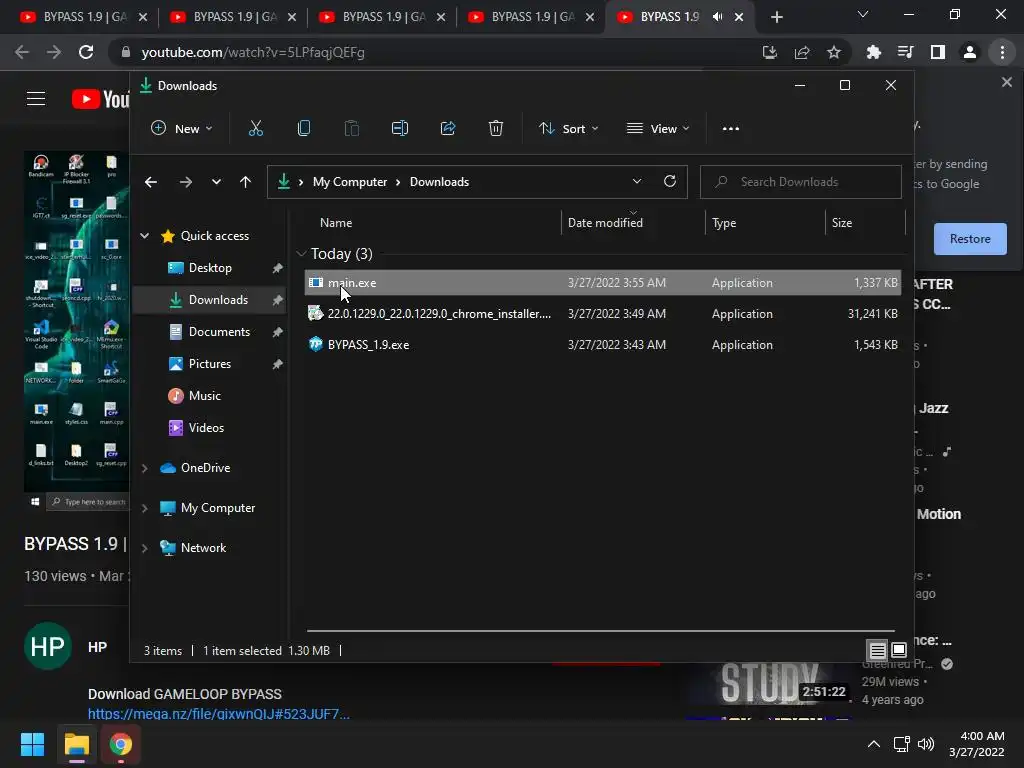
Task: Click the Paste icon in Explorer toolbar
Action: click(351, 129)
